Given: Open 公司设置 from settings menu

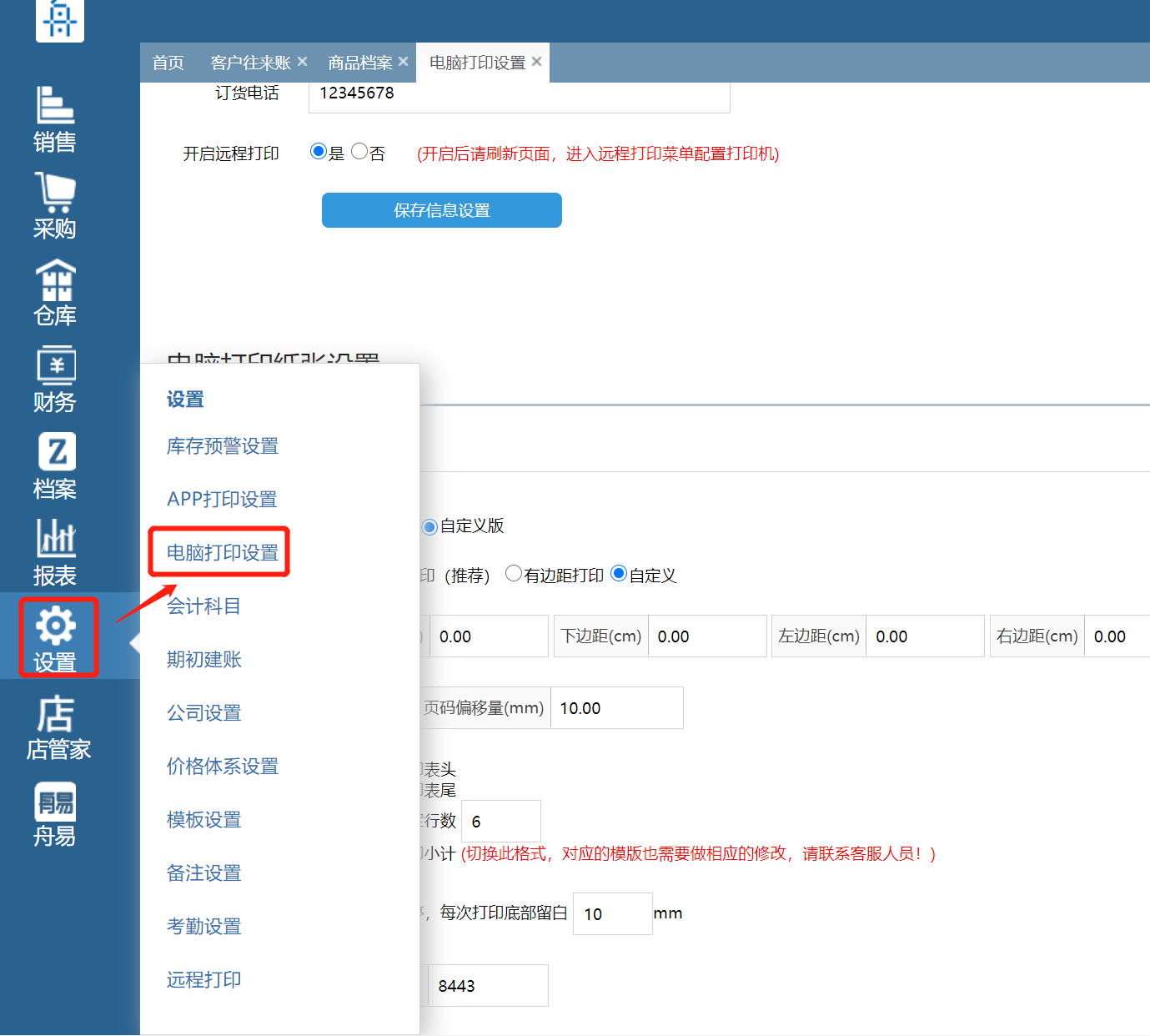Looking at the screenshot, I should point(204,713).
